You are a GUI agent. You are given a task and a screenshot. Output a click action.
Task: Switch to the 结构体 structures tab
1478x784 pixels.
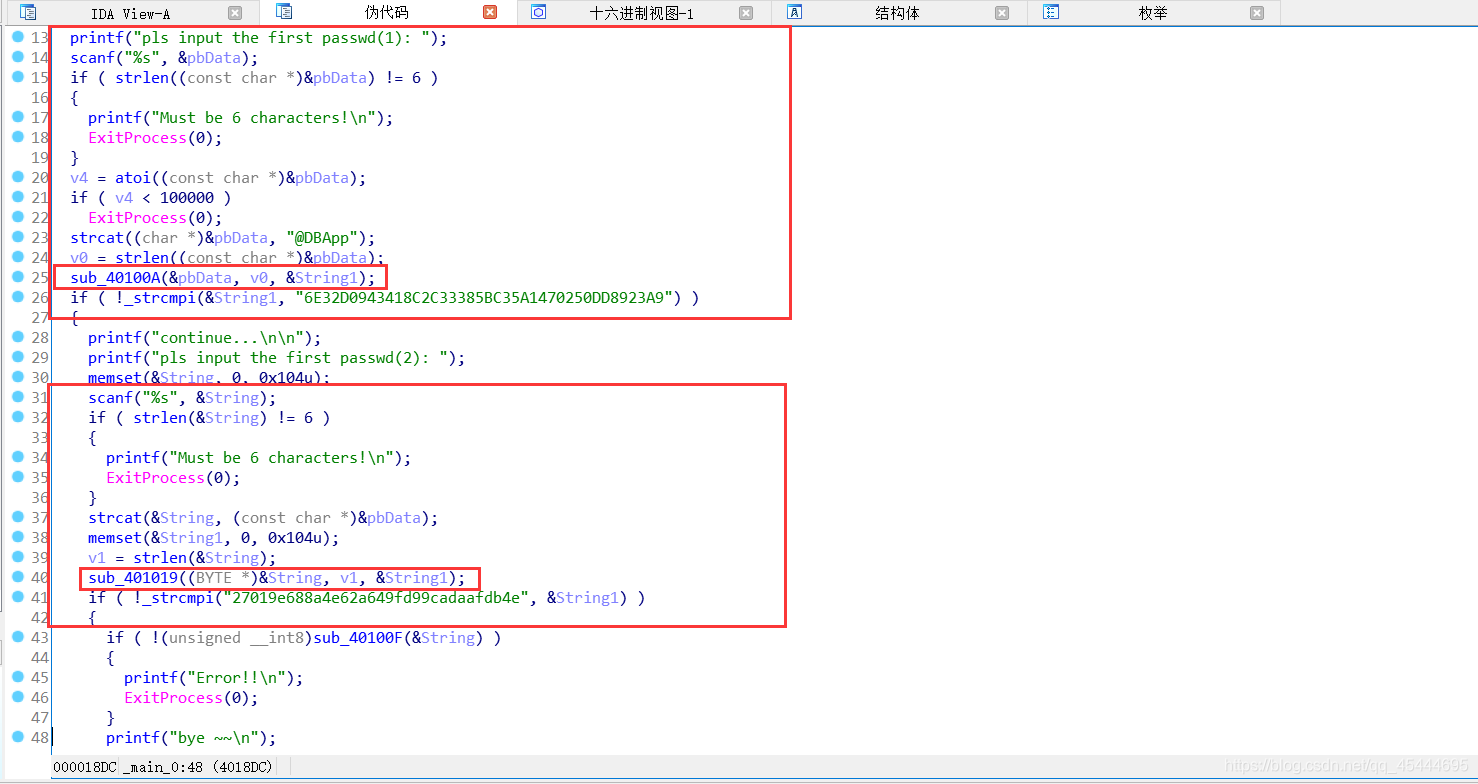point(899,12)
